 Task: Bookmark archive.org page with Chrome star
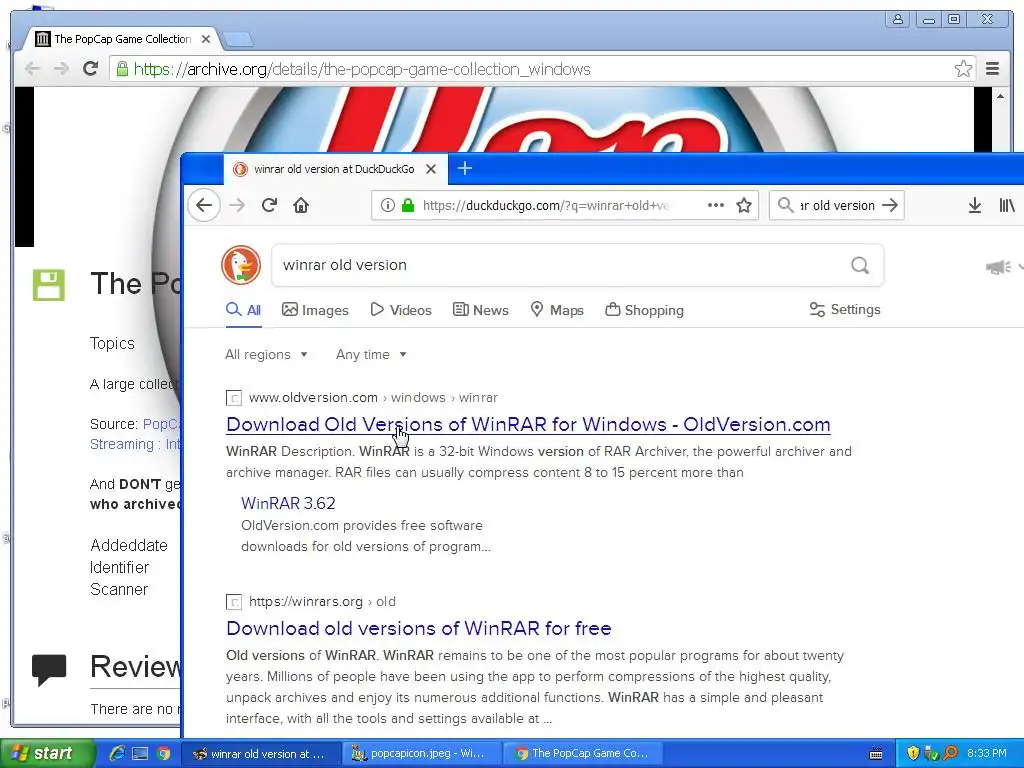click(963, 69)
